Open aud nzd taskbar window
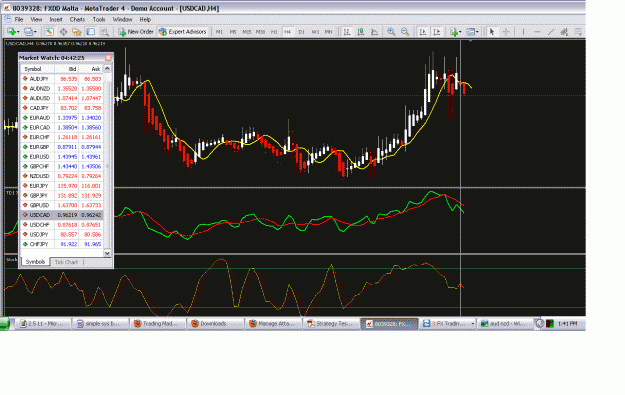Screen dimensions: 625x395 pos(505,324)
